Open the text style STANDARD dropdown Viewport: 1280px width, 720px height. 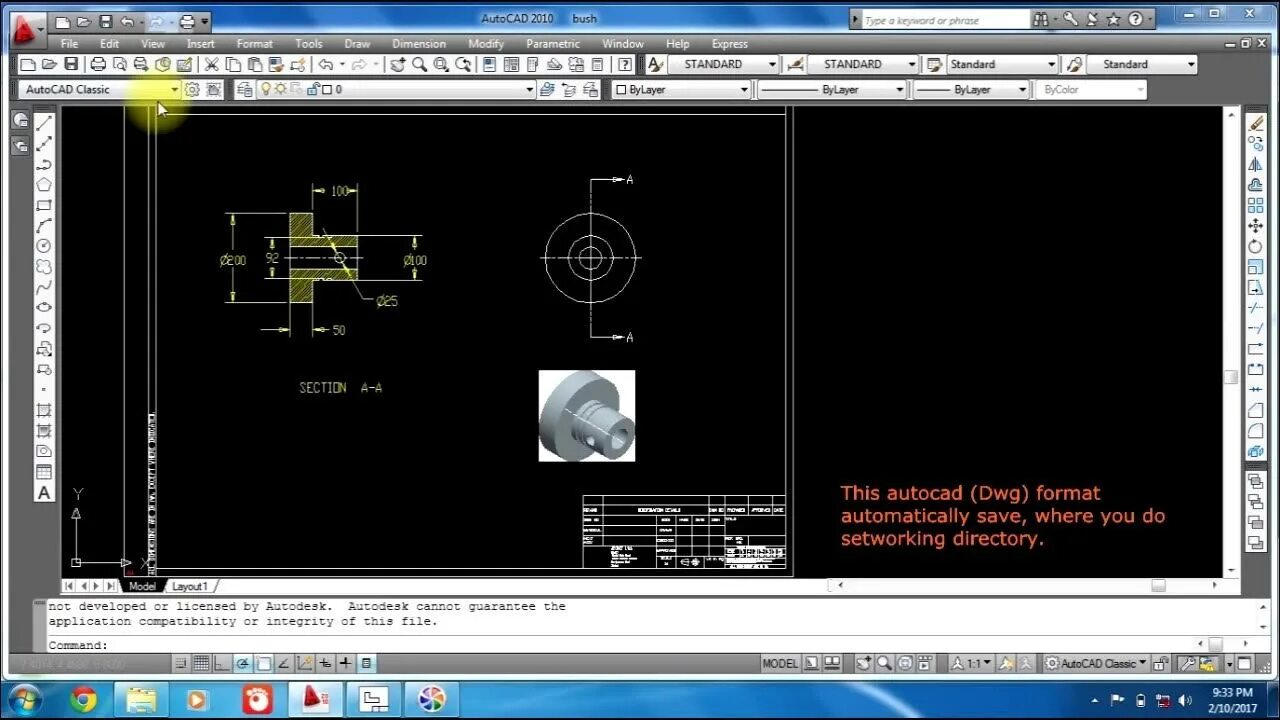click(724, 64)
